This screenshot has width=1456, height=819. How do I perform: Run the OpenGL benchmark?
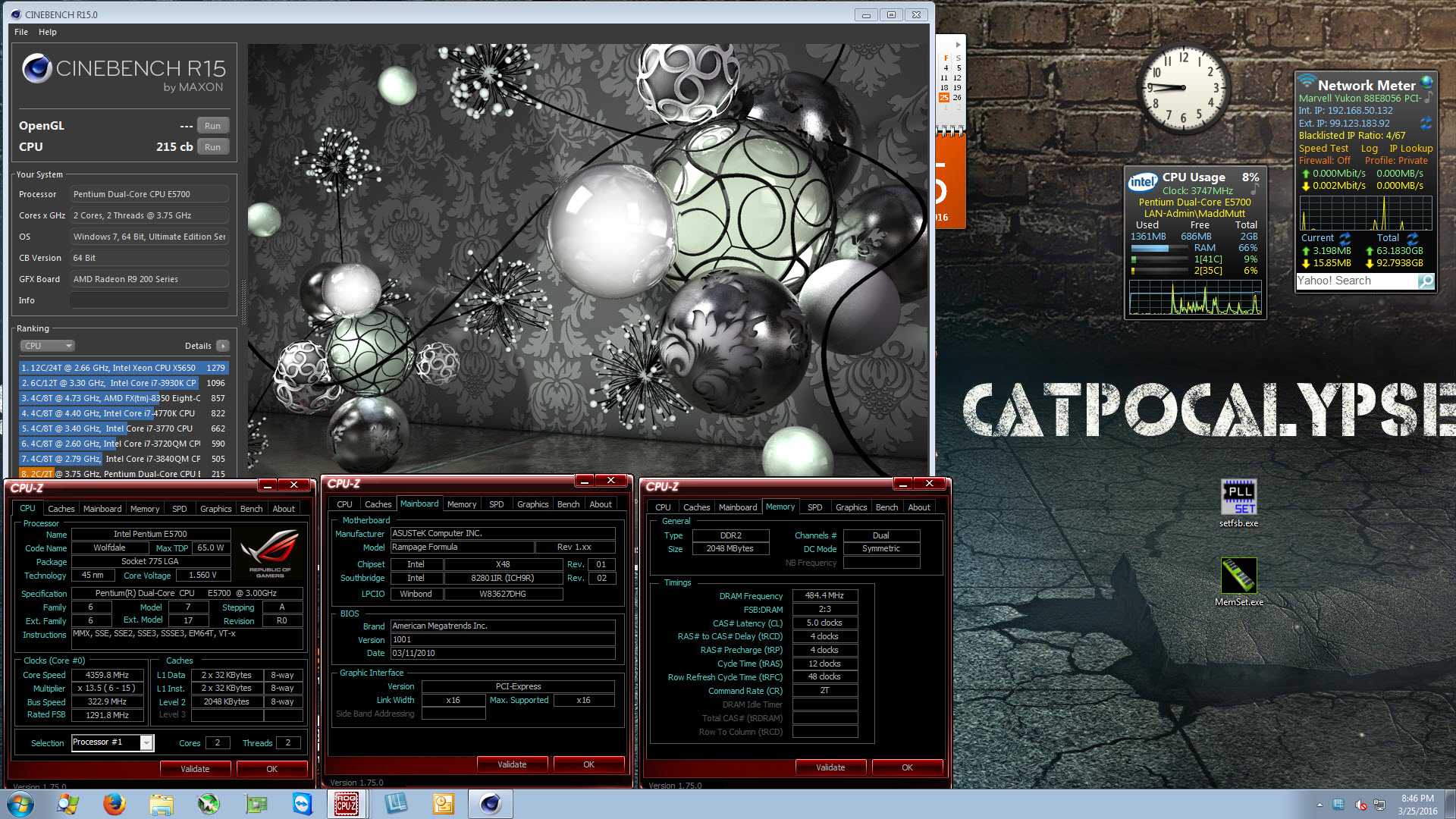(x=212, y=126)
